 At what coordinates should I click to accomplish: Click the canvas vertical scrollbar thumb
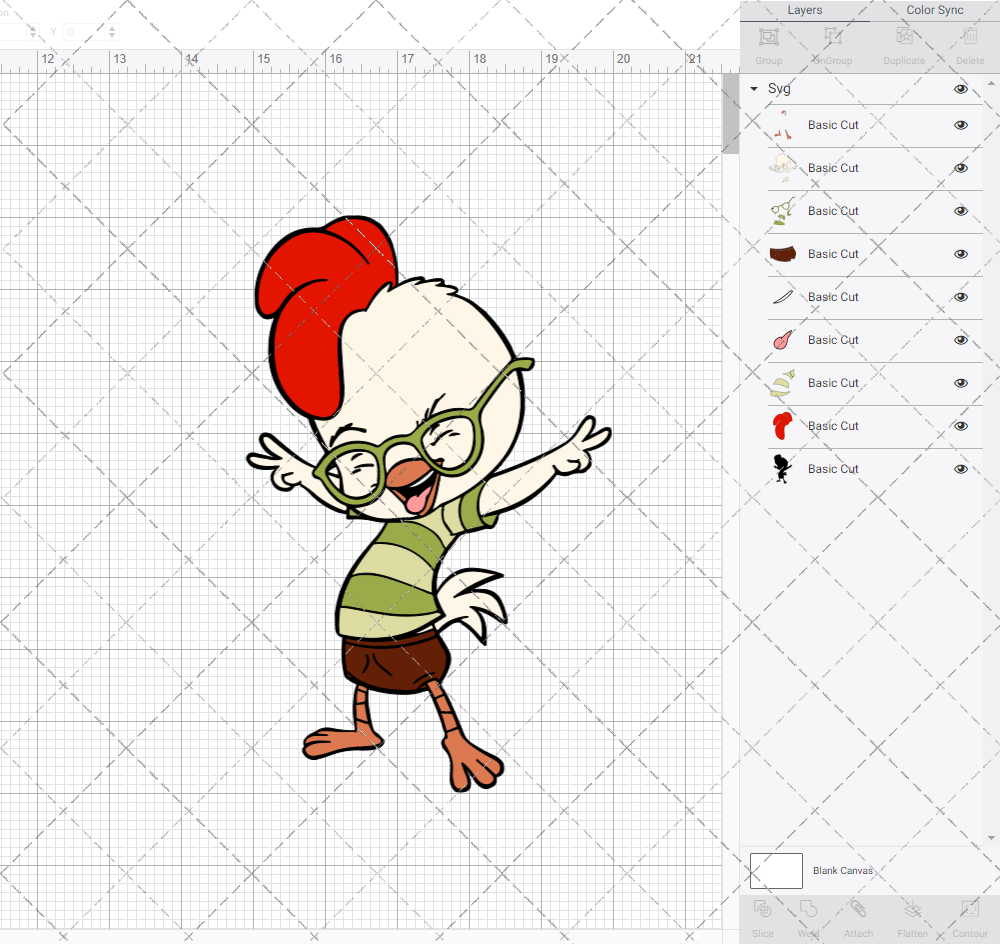(x=730, y=114)
